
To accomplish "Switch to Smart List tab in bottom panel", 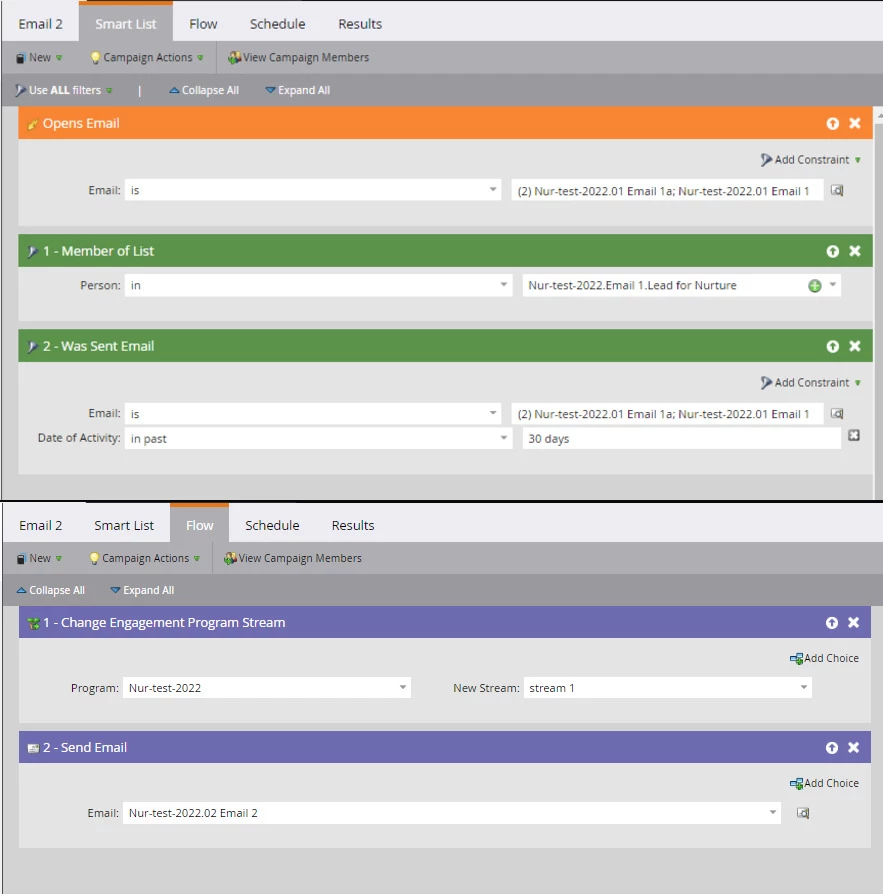I will (124, 525).
